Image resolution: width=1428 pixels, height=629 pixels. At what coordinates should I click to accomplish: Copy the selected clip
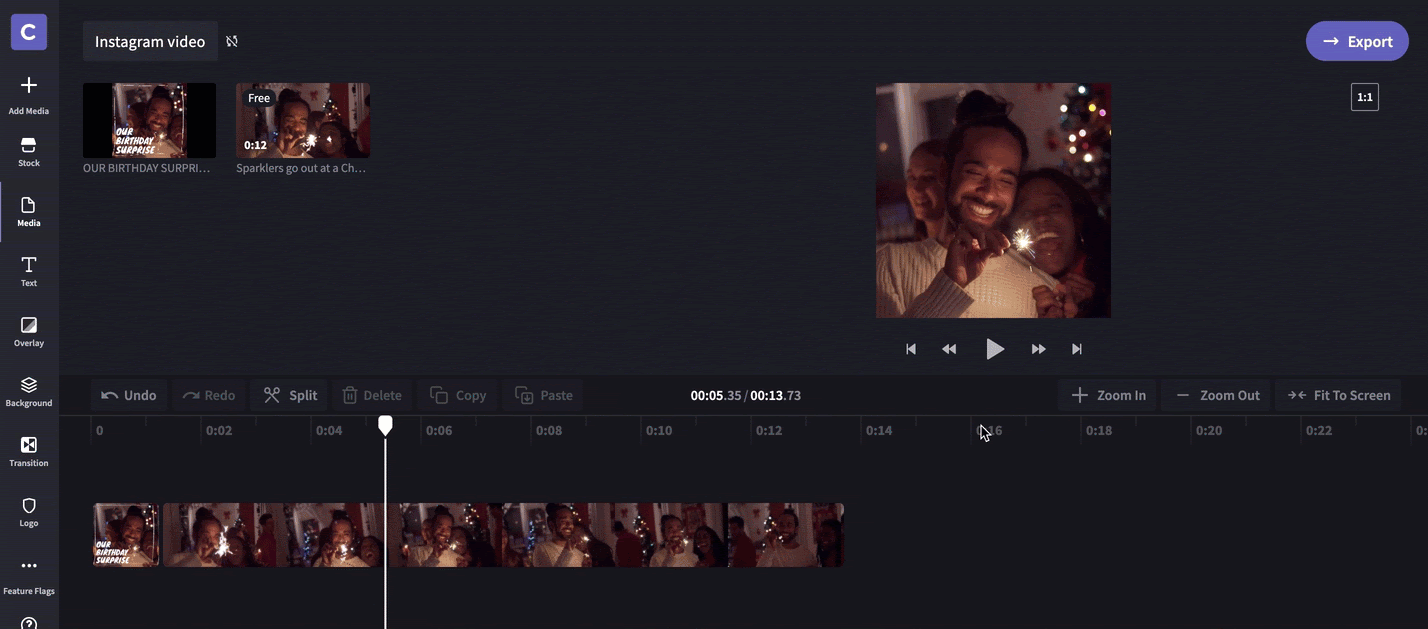pyautogui.click(x=458, y=395)
